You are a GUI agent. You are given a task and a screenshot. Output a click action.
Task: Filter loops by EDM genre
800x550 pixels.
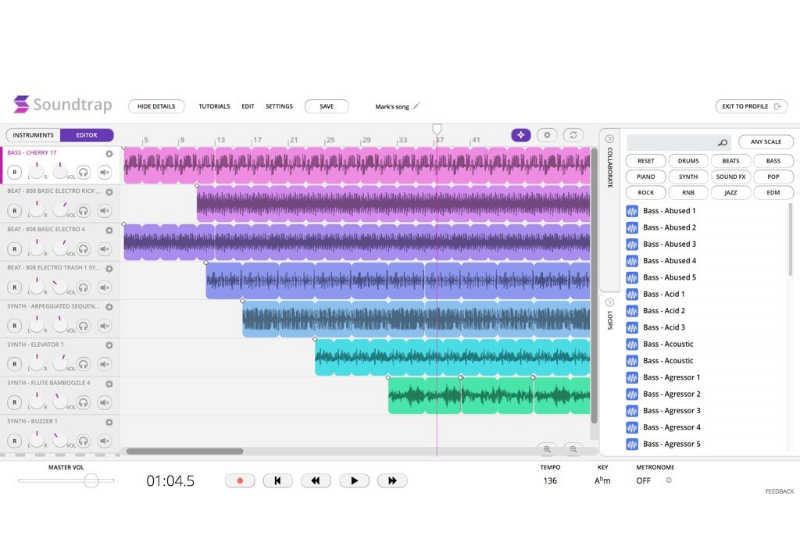[773, 193]
